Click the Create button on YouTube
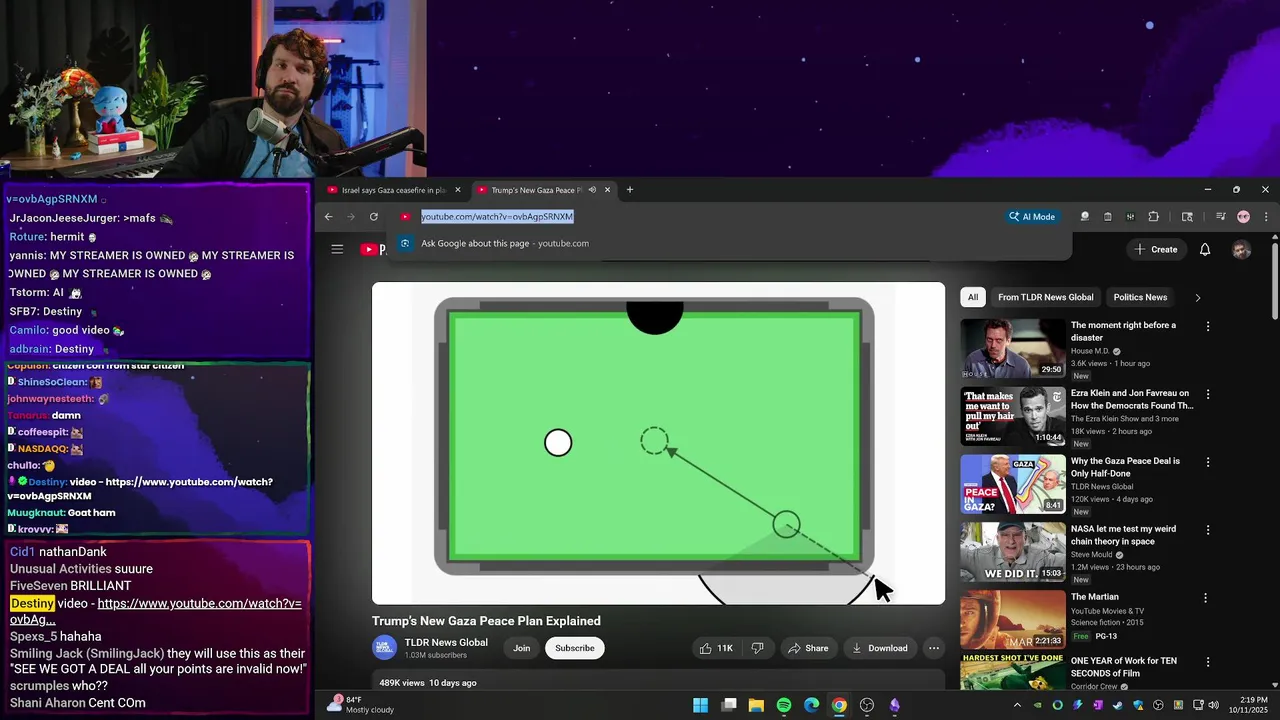1280x720 pixels. click(1156, 249)
